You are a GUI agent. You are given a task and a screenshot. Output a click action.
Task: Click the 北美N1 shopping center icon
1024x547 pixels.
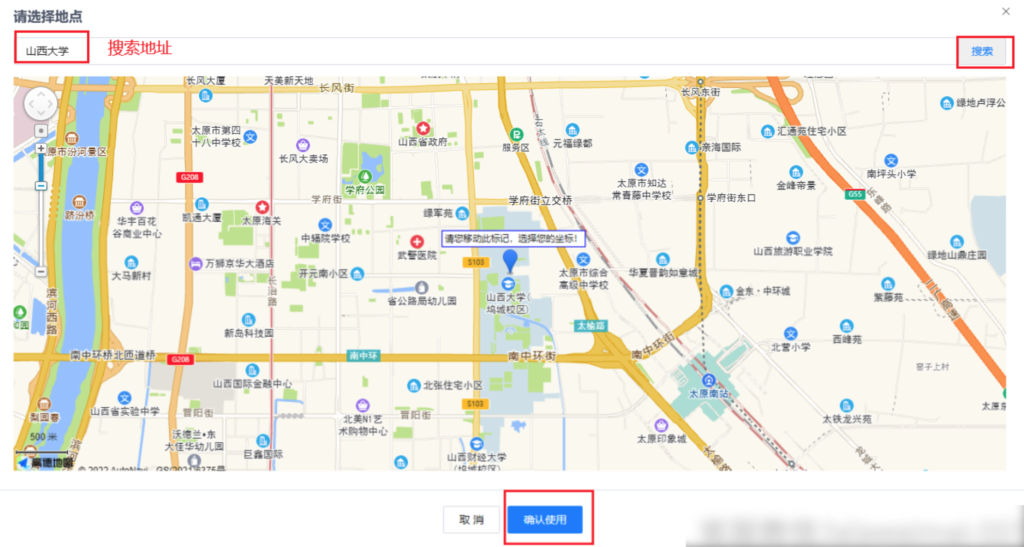click(x=363, y=405)
